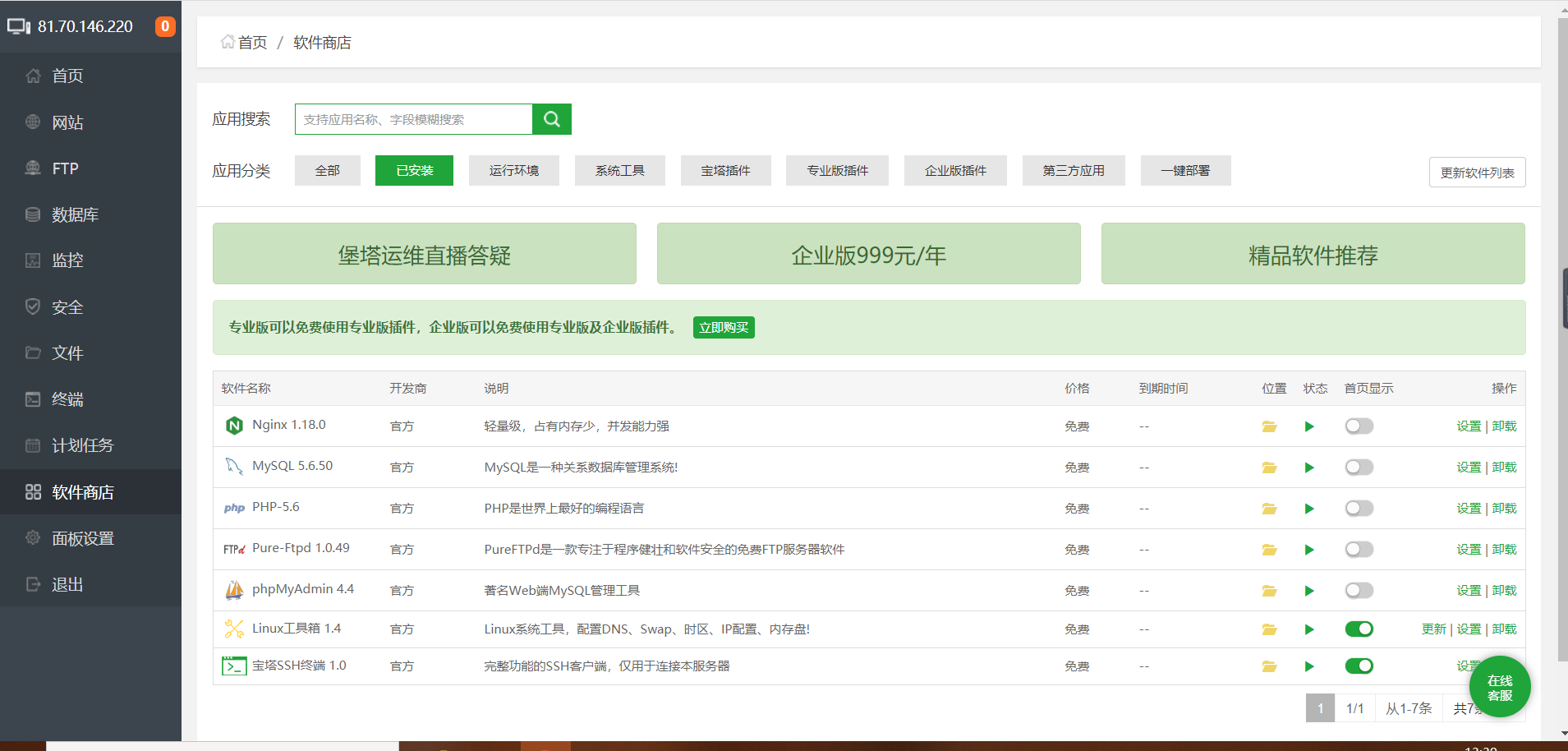This screenshot has height=751, width=1568.
Task: Disable homepage display for Linux工具箱 1.4
Action: click(1359, 629)
